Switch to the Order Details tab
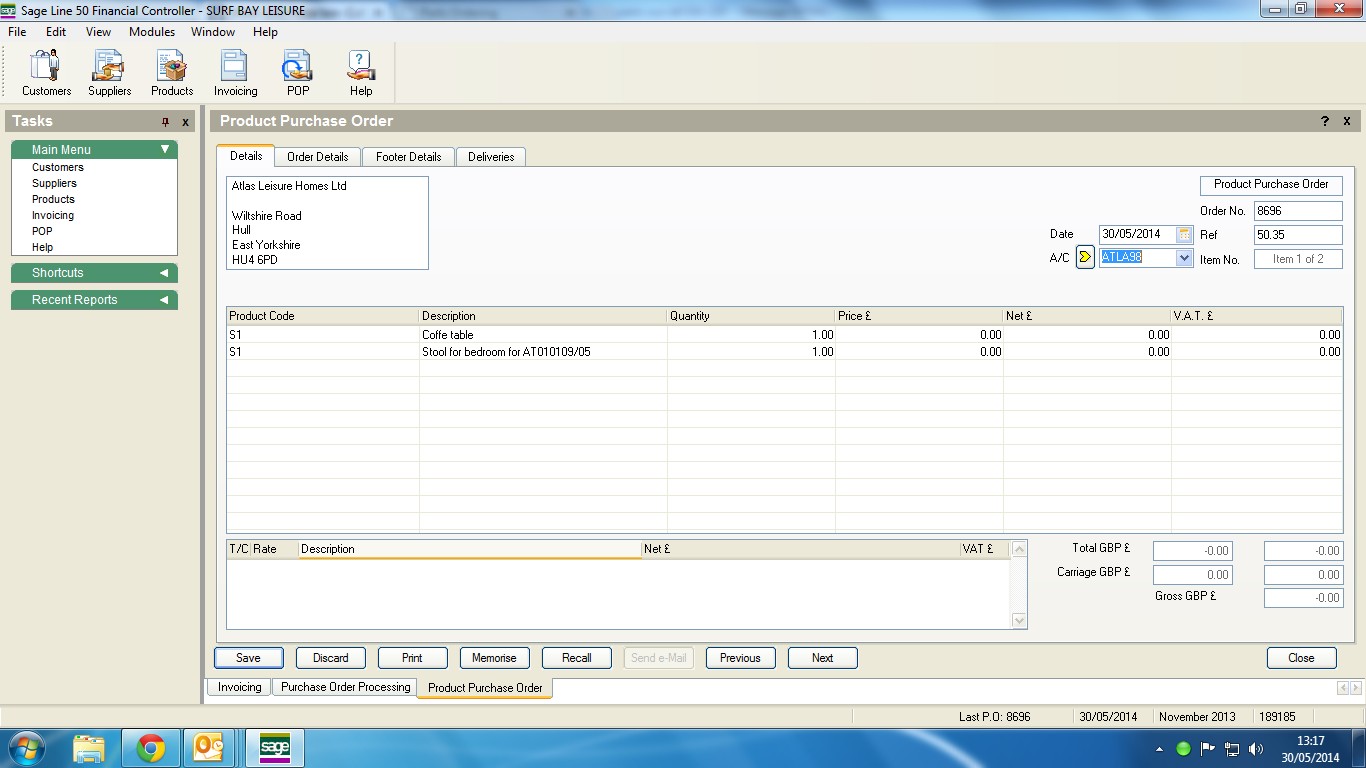 [x=317, y=157]
